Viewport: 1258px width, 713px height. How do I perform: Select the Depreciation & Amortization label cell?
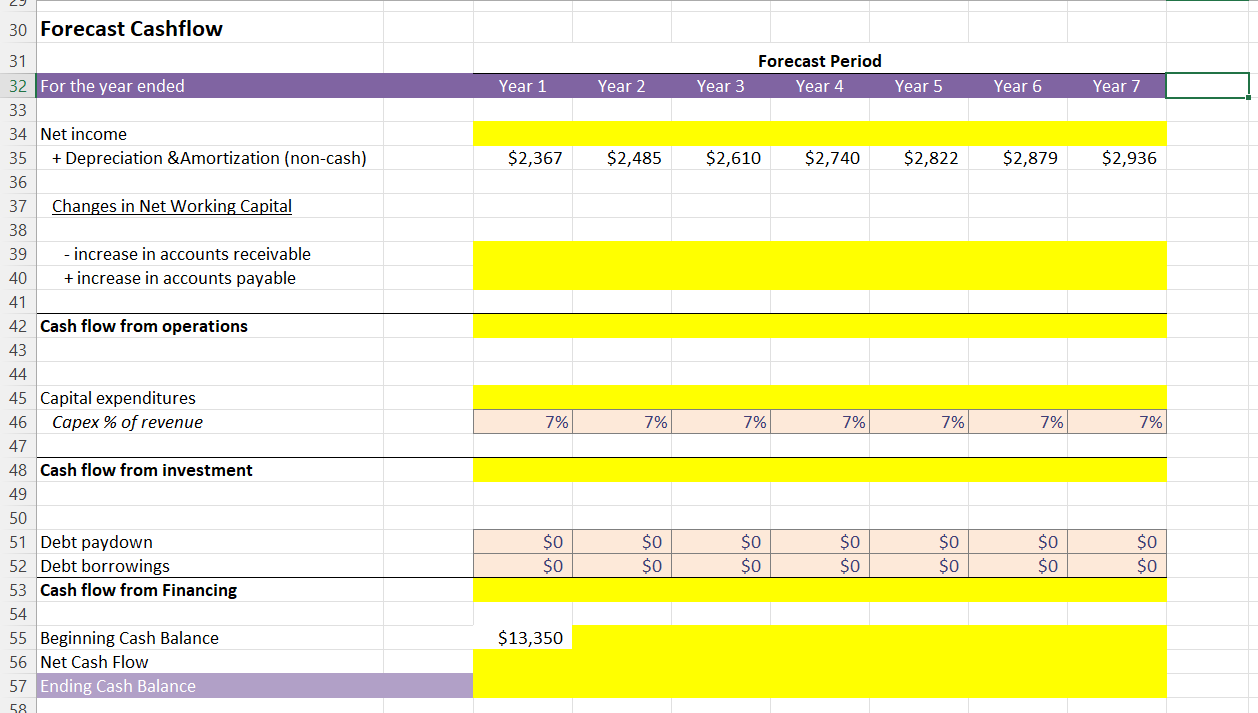click(x=210, y=158)
